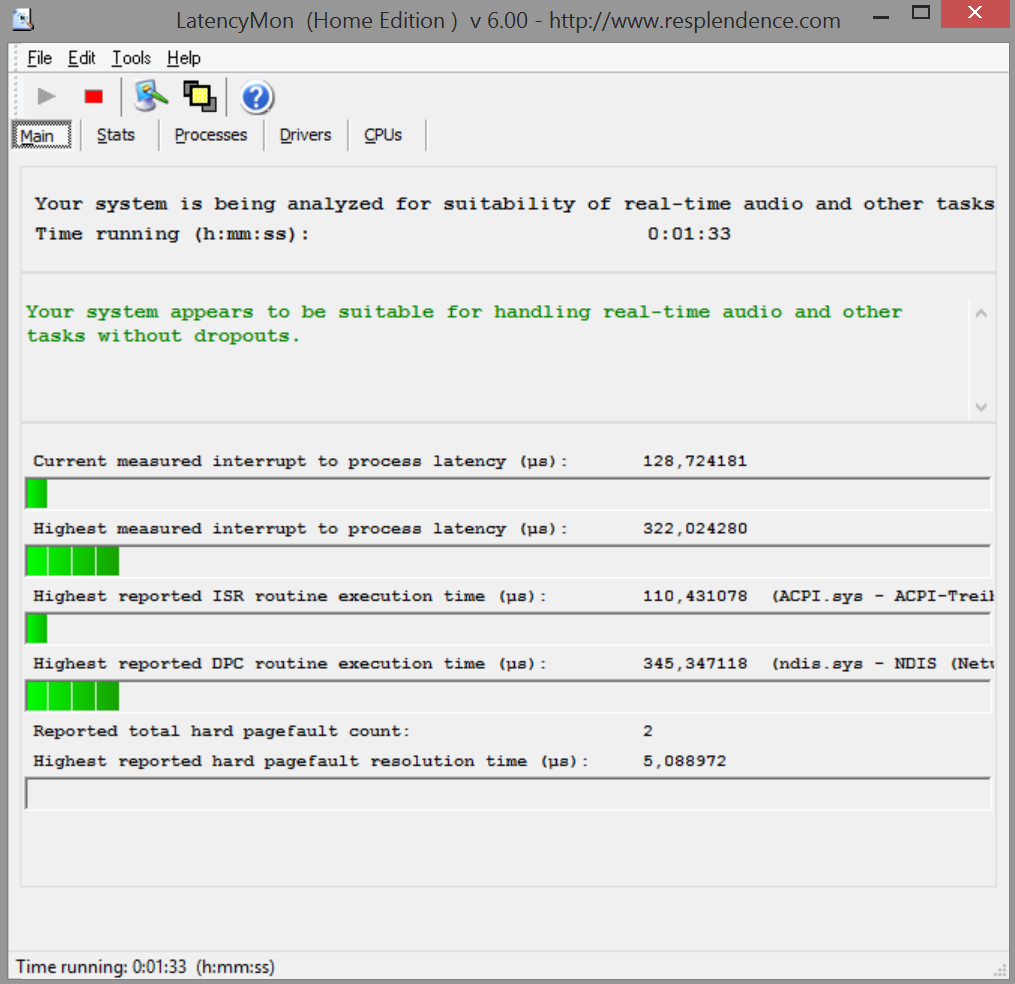Viewport: 1015px width, 984px height.
Task: Maximize the LatencyMon window
Action: click(920, 13)
